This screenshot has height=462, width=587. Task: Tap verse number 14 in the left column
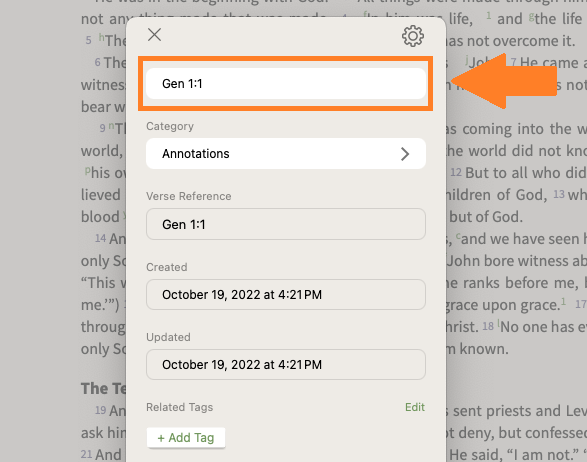tap(100, 238)
